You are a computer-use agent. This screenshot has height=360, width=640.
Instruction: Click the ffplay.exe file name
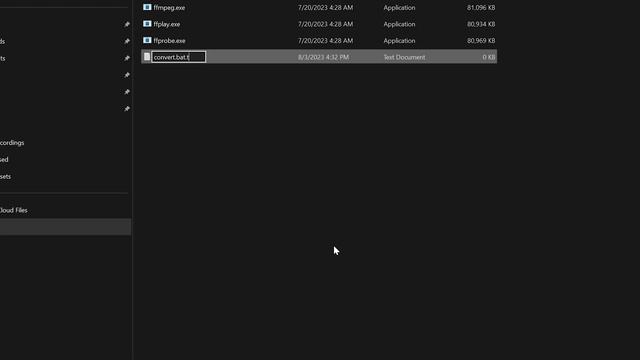pos(167,24)
